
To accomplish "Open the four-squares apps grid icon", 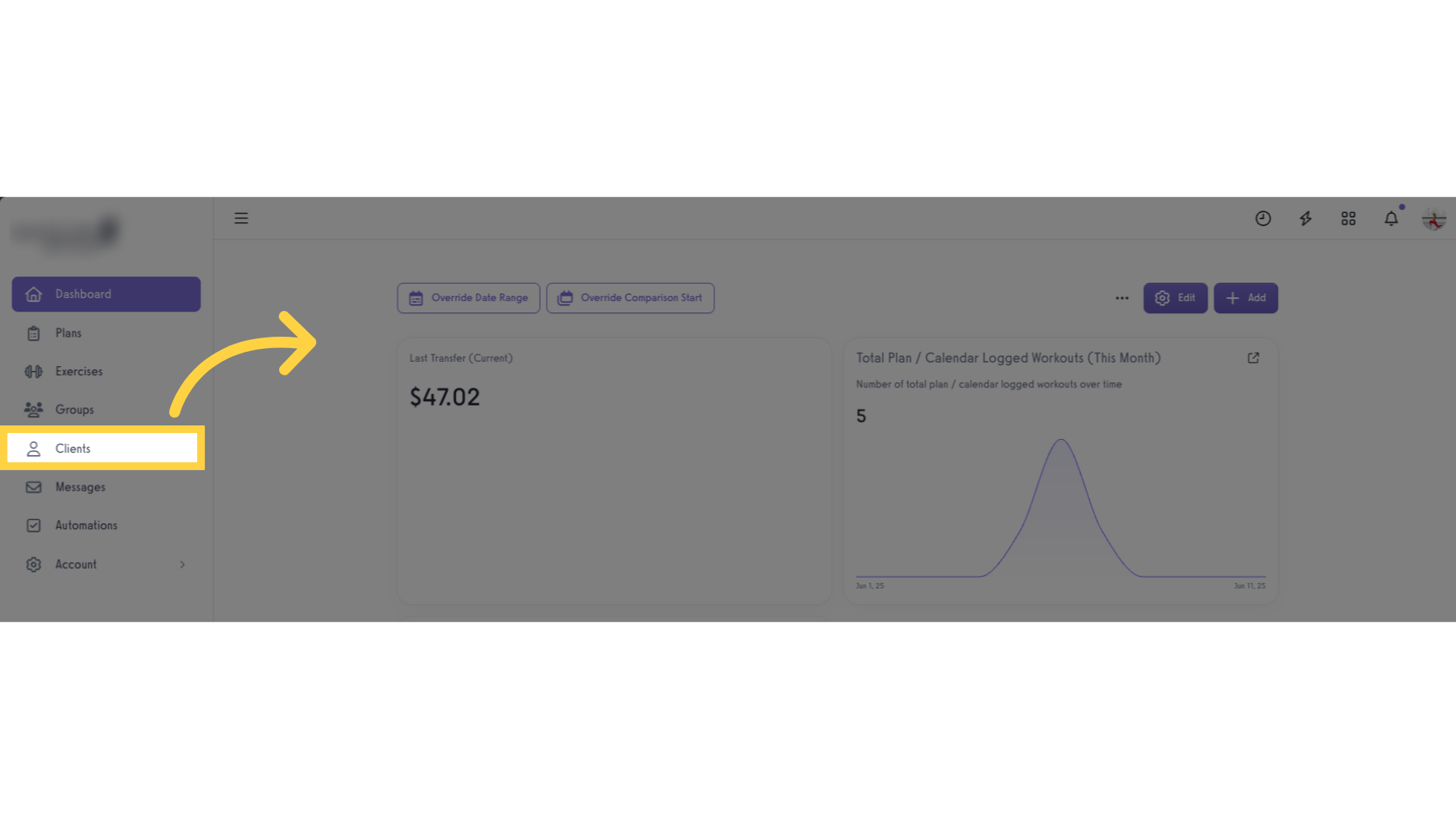I will pyautogui.click(x=1348, y=218).
